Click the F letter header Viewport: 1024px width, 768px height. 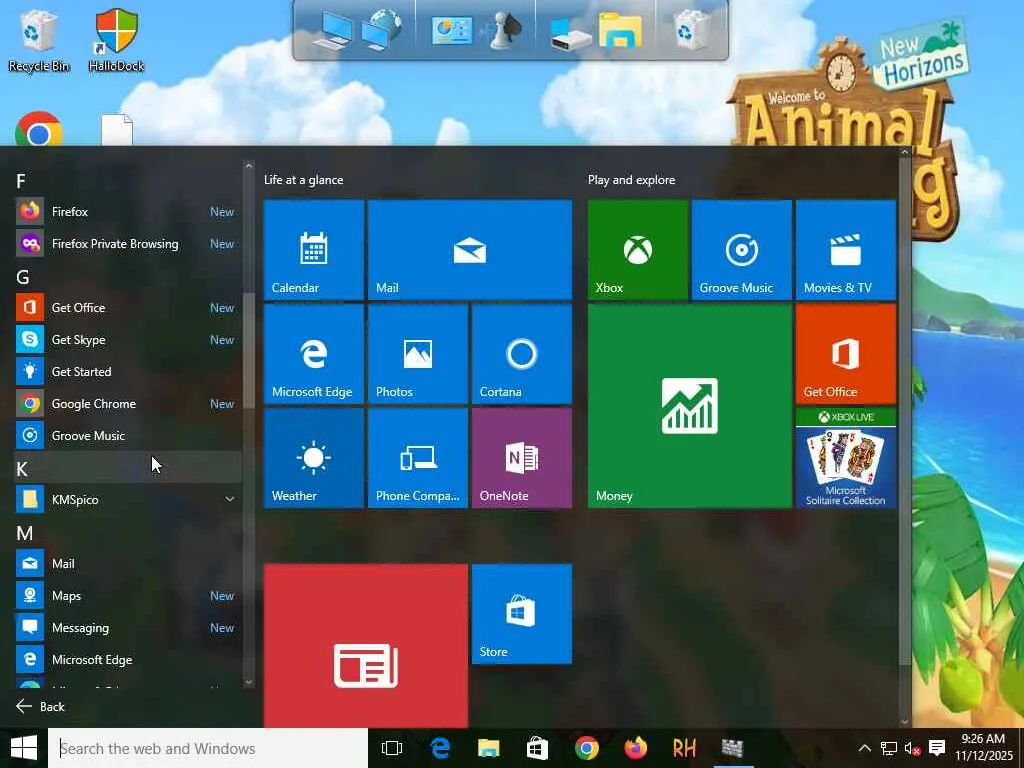point(21,181)
